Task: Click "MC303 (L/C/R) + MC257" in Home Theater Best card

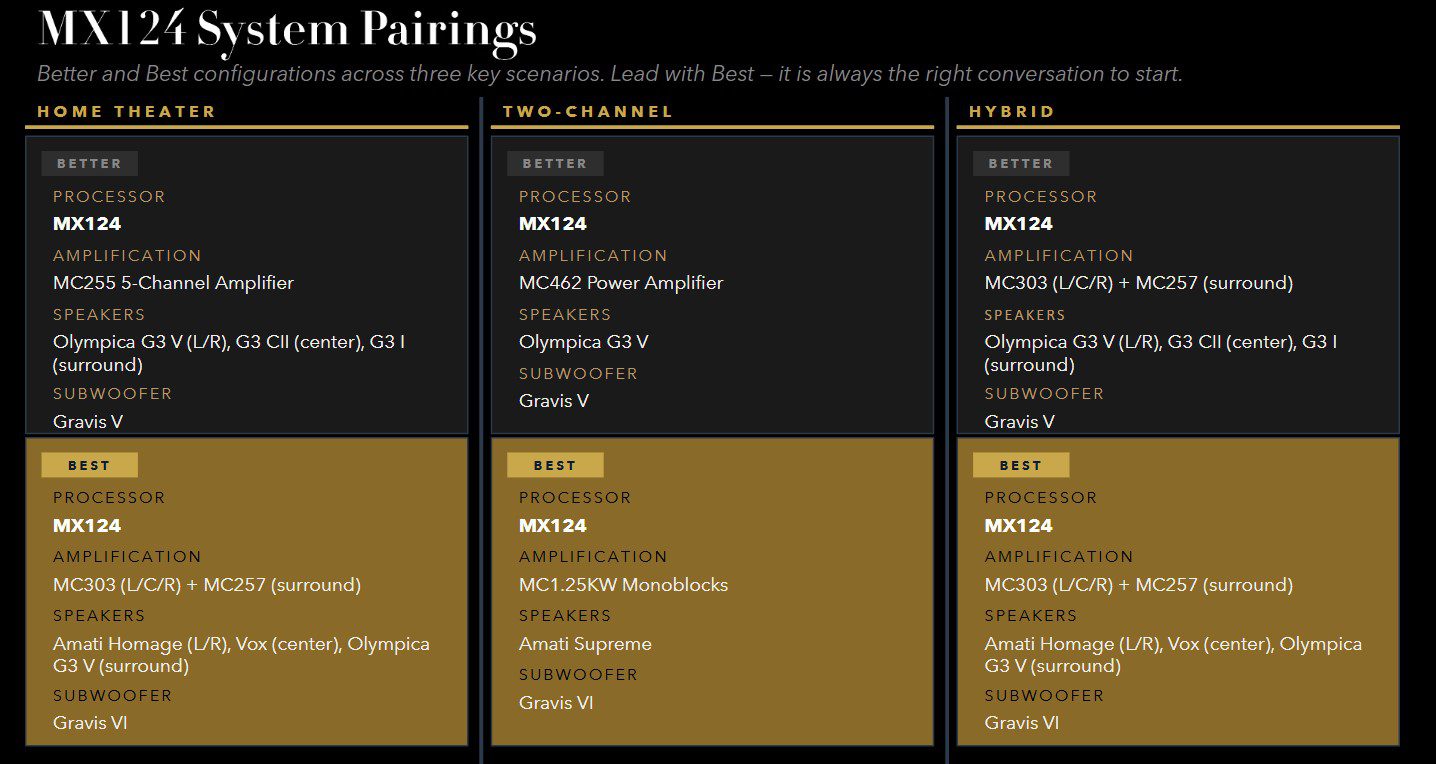Action: point(207,585)
